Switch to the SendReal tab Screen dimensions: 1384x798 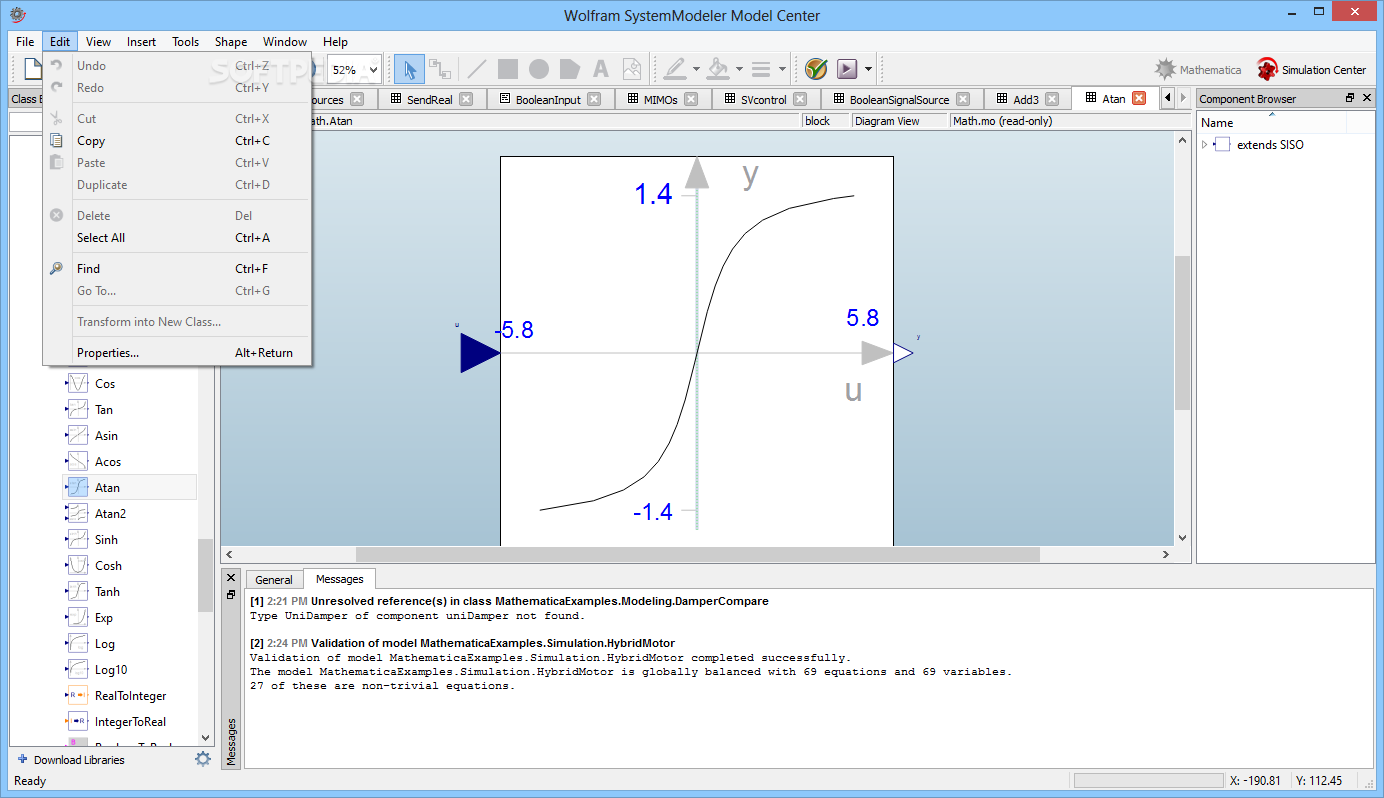pos(432,99)
